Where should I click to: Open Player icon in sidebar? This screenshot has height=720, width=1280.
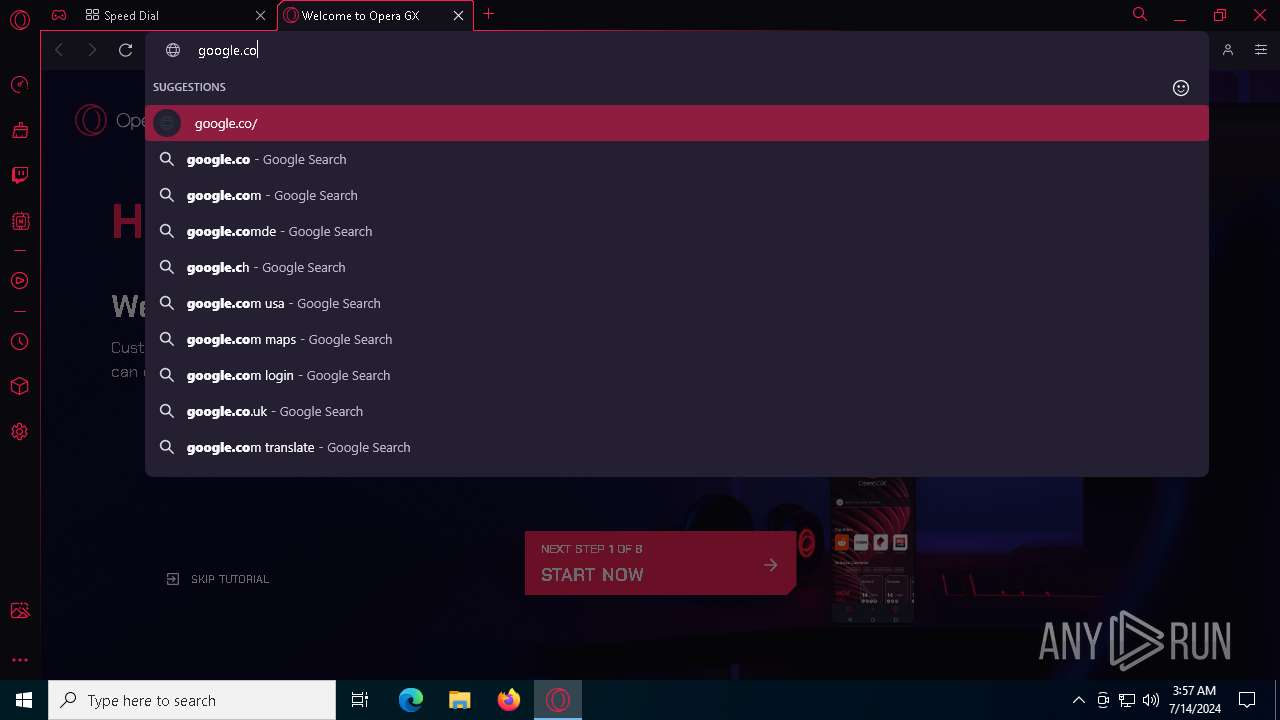point(19,281)
